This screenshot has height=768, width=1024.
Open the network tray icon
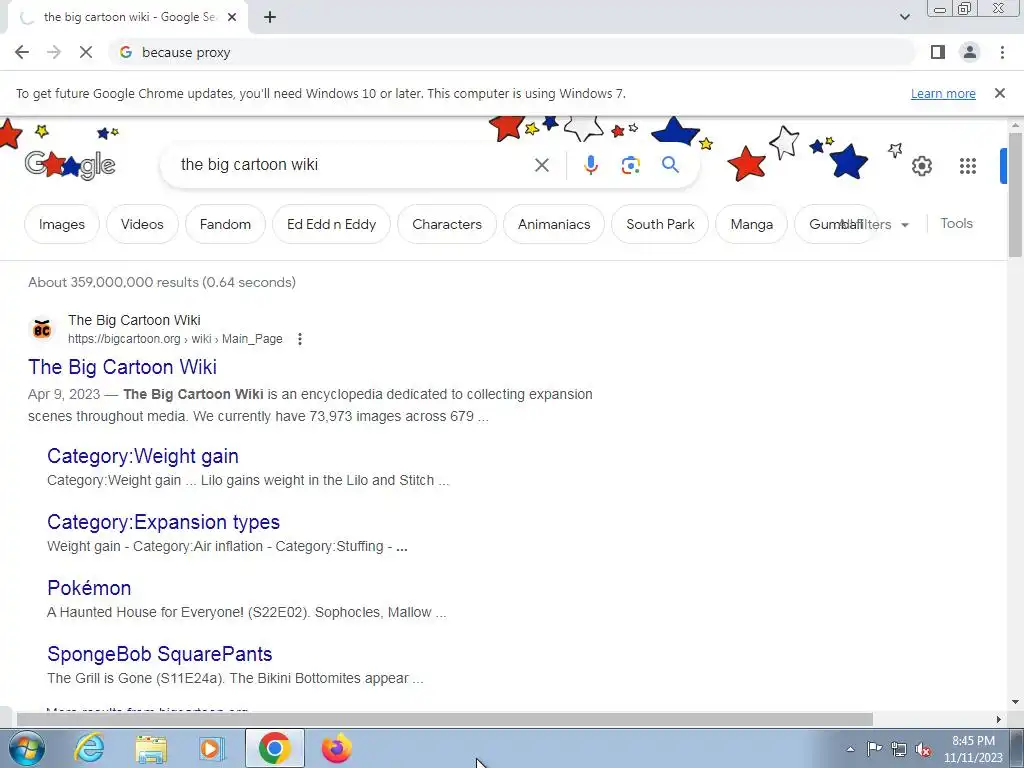[x=899, y=749]
